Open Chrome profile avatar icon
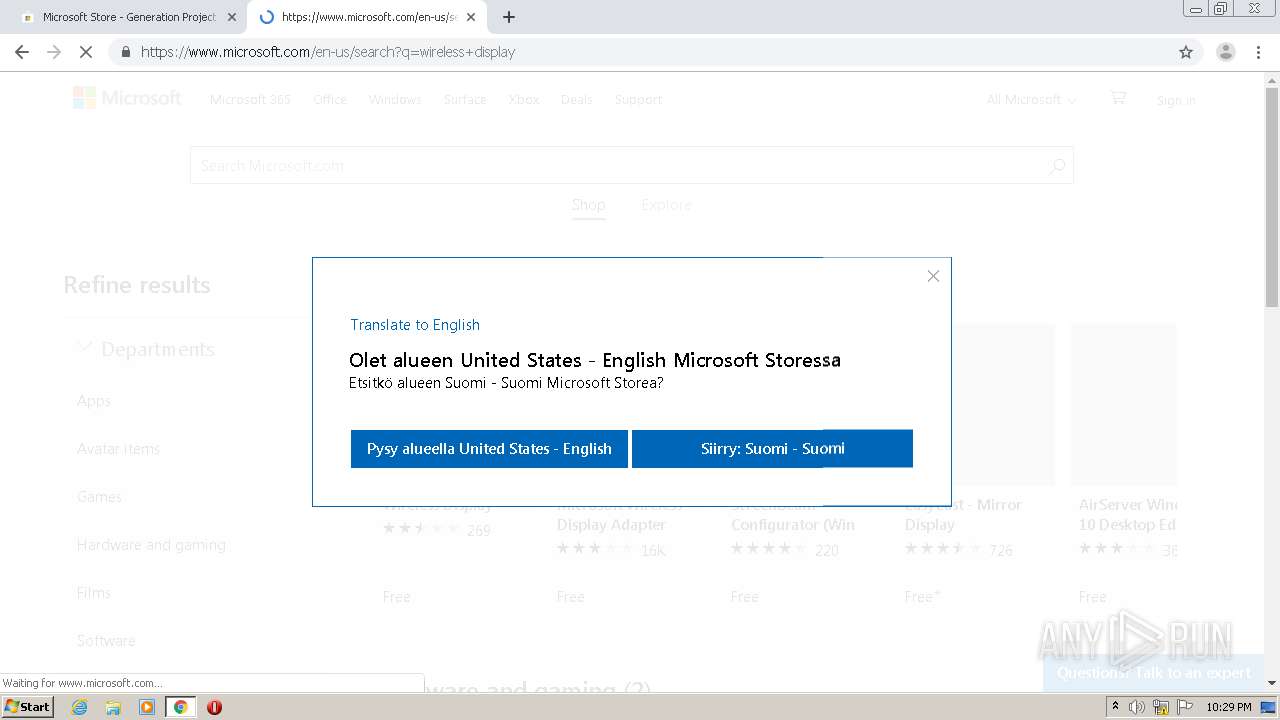 tap(1226, 52)
